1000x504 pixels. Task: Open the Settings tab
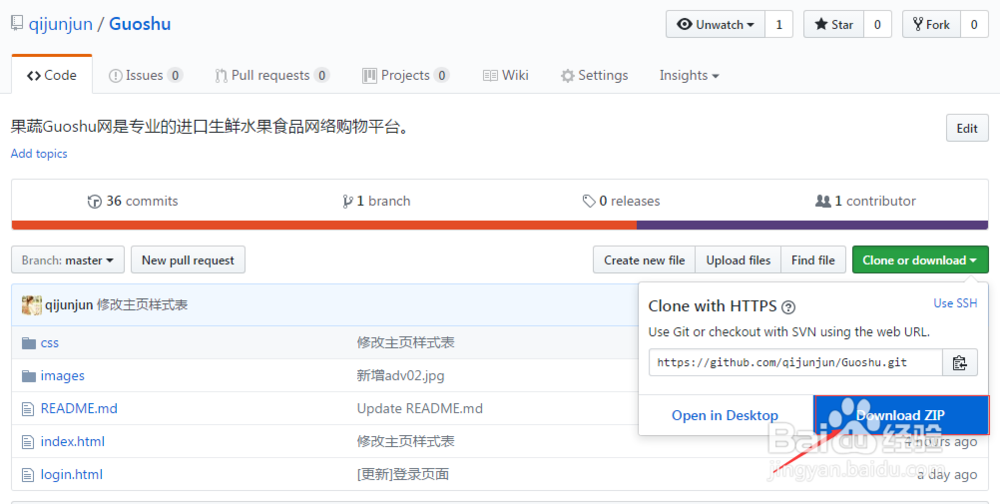(594, 75)
